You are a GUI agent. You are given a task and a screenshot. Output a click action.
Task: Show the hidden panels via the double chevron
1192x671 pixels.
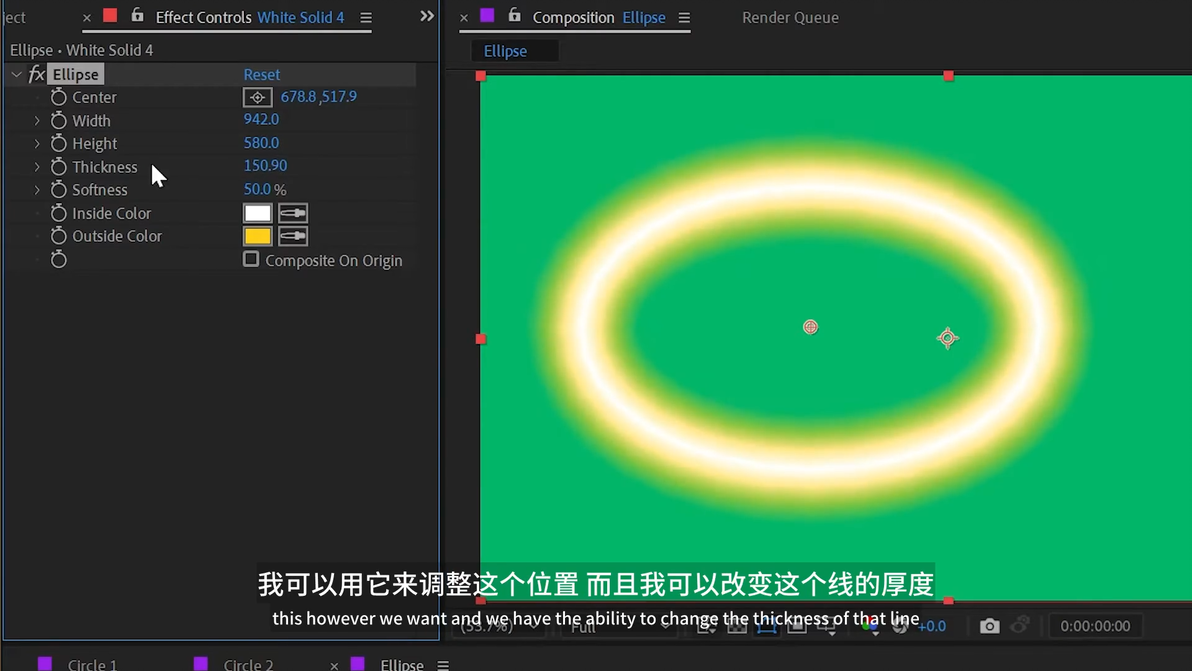427,16
